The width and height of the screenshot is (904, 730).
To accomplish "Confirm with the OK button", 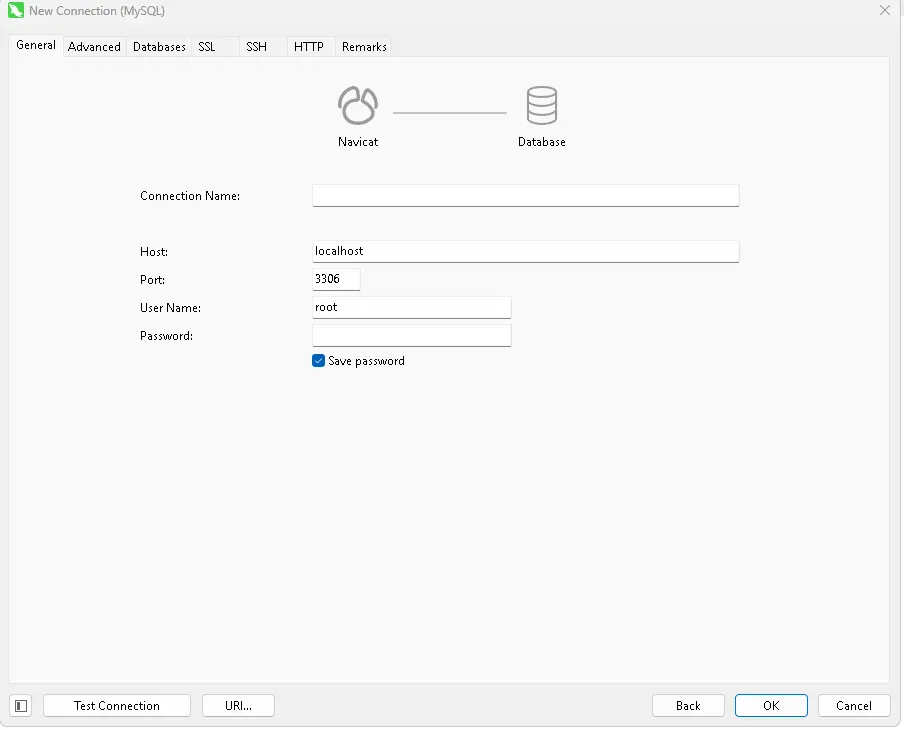I will point(771,706).
